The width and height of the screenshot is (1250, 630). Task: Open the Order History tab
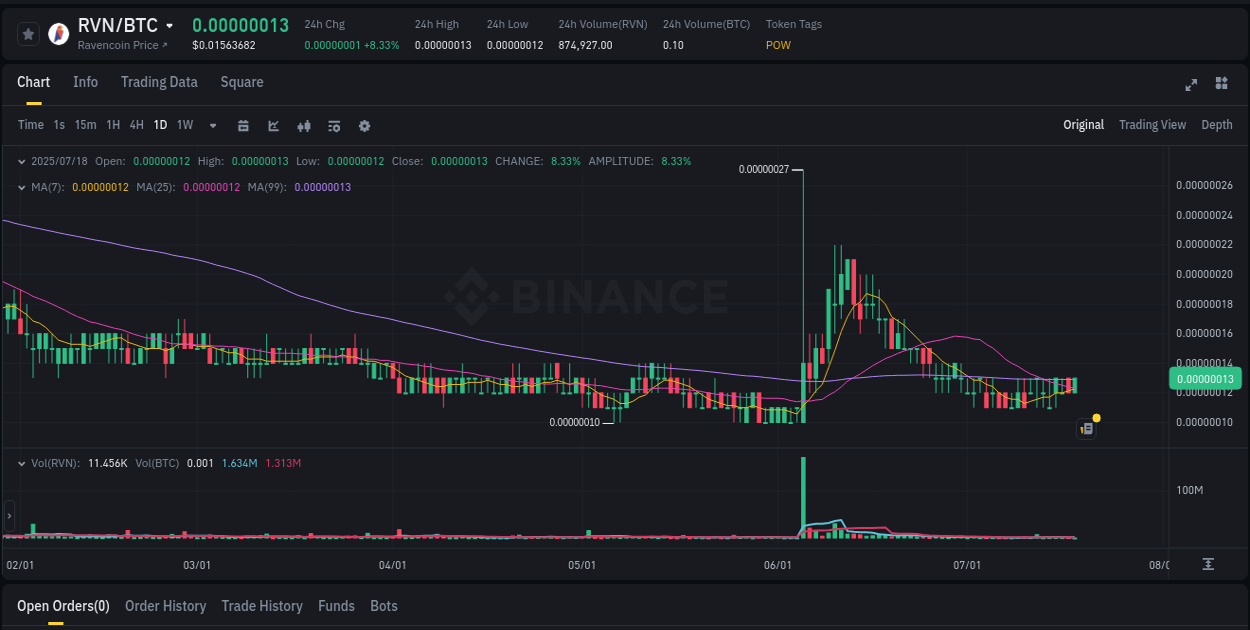pos(165,606)
